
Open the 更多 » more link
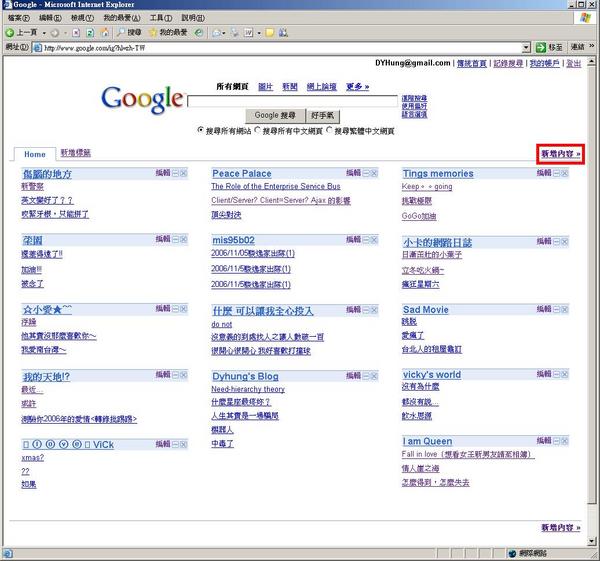point(357,86)
